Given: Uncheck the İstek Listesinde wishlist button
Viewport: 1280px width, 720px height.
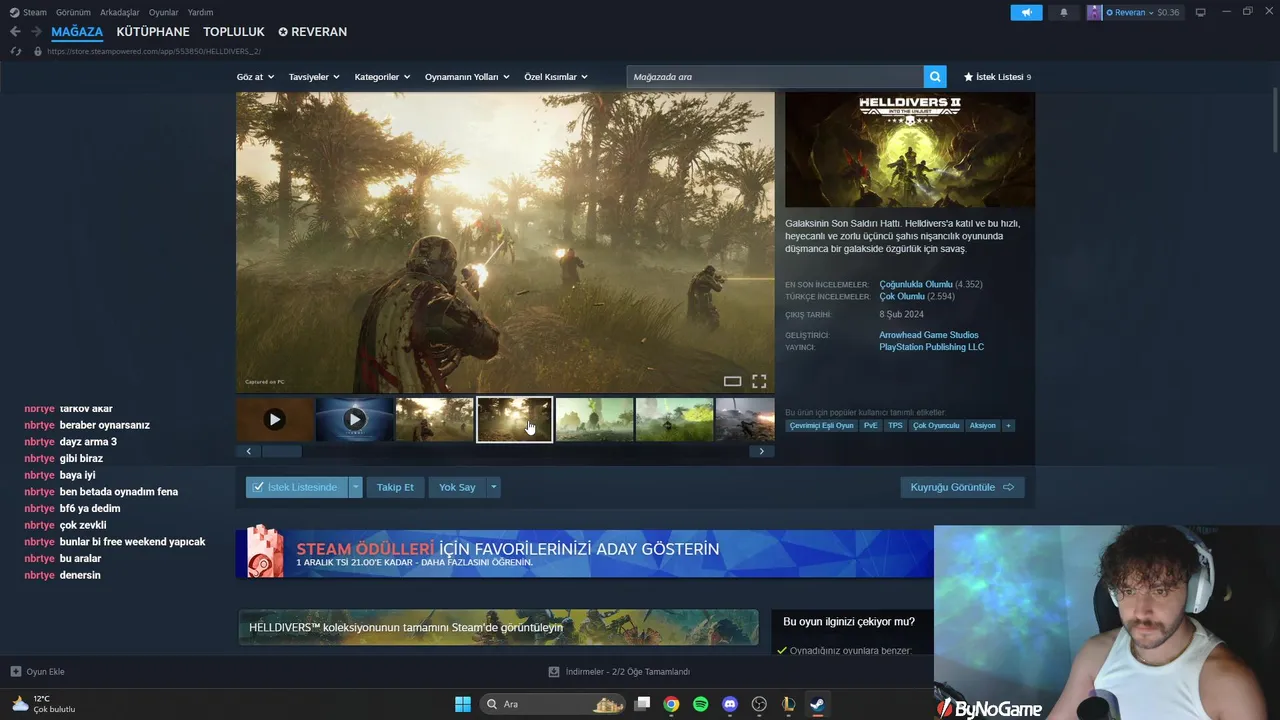Looking at the screenshot, I should (296, 487).
